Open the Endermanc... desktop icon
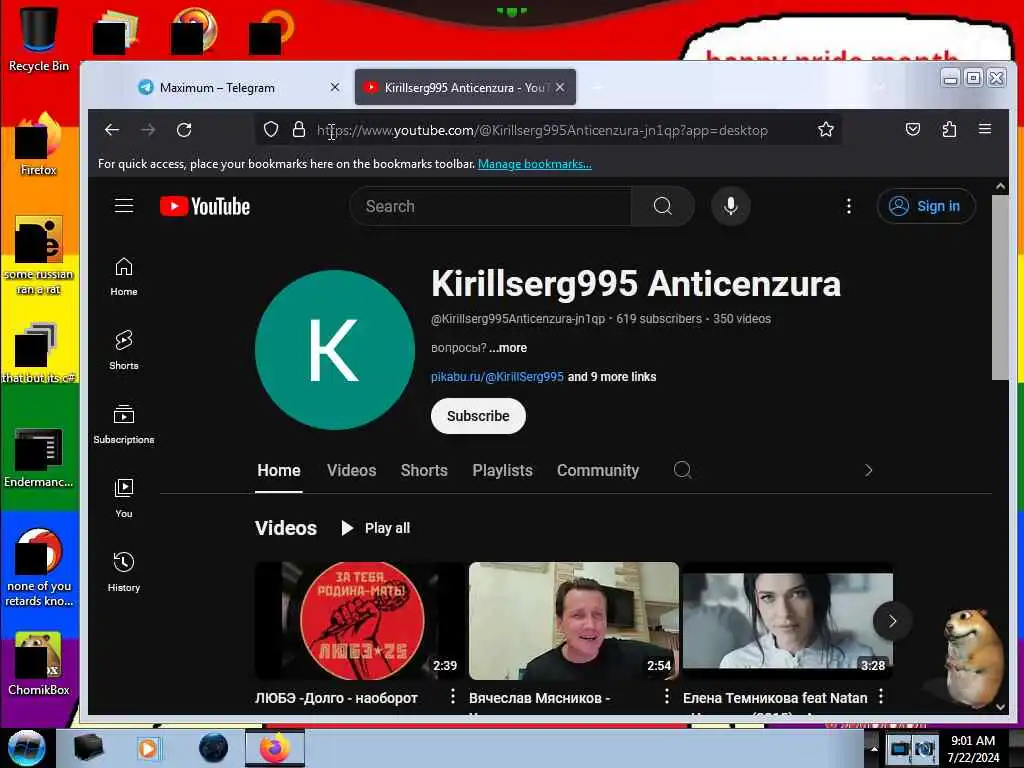The height and width of the screenshot is (768, 1024). [x=39, y=457]
